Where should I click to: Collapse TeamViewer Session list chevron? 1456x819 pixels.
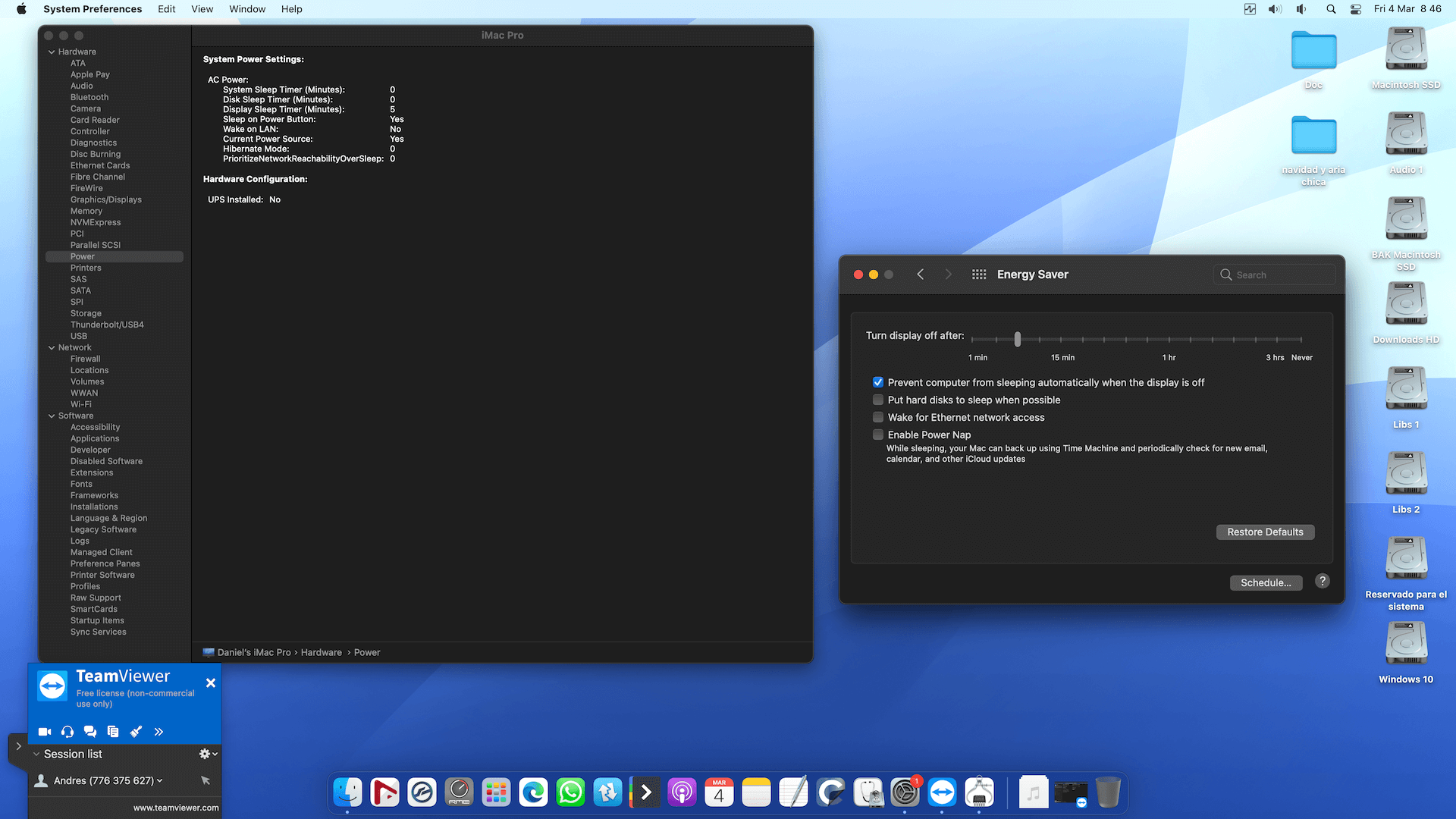pyautogui.click(x=36, y=754)
